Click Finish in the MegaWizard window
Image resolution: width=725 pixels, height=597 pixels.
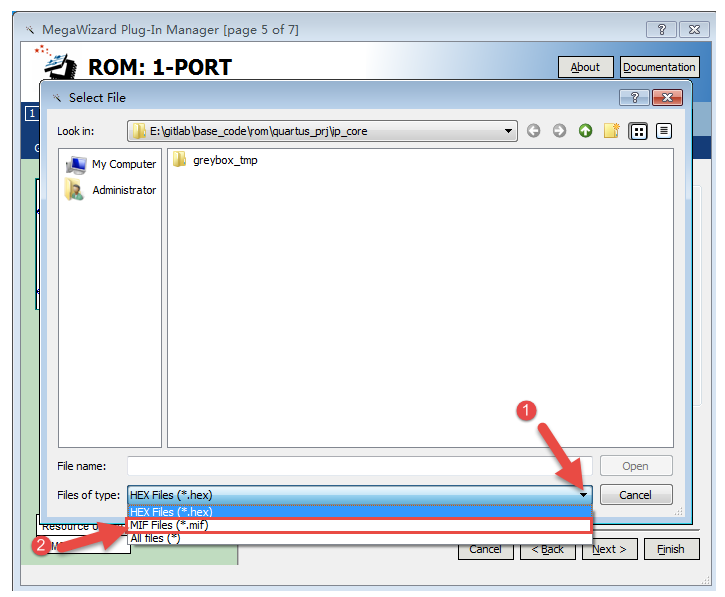(x=671, y=549)
